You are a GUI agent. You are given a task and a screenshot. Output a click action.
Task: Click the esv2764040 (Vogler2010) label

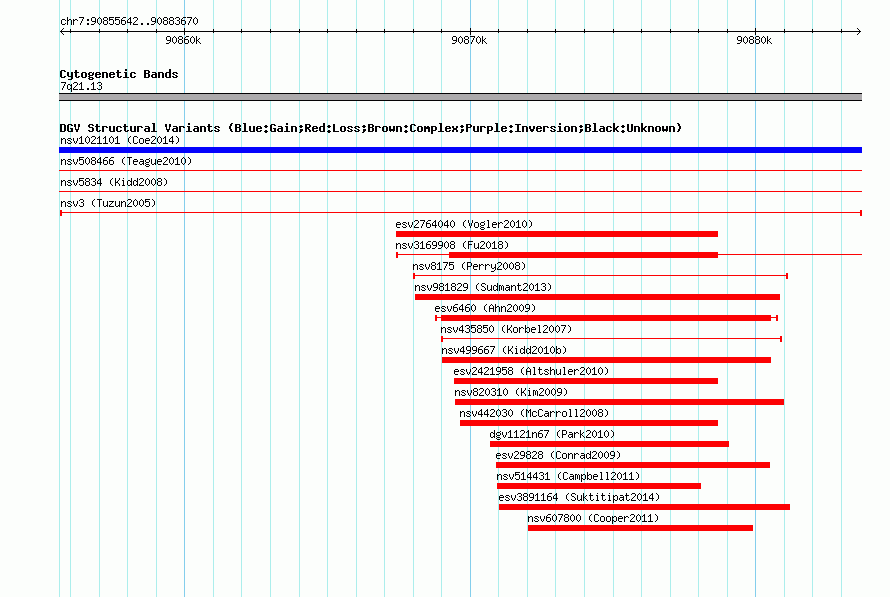tap(464, 224)
